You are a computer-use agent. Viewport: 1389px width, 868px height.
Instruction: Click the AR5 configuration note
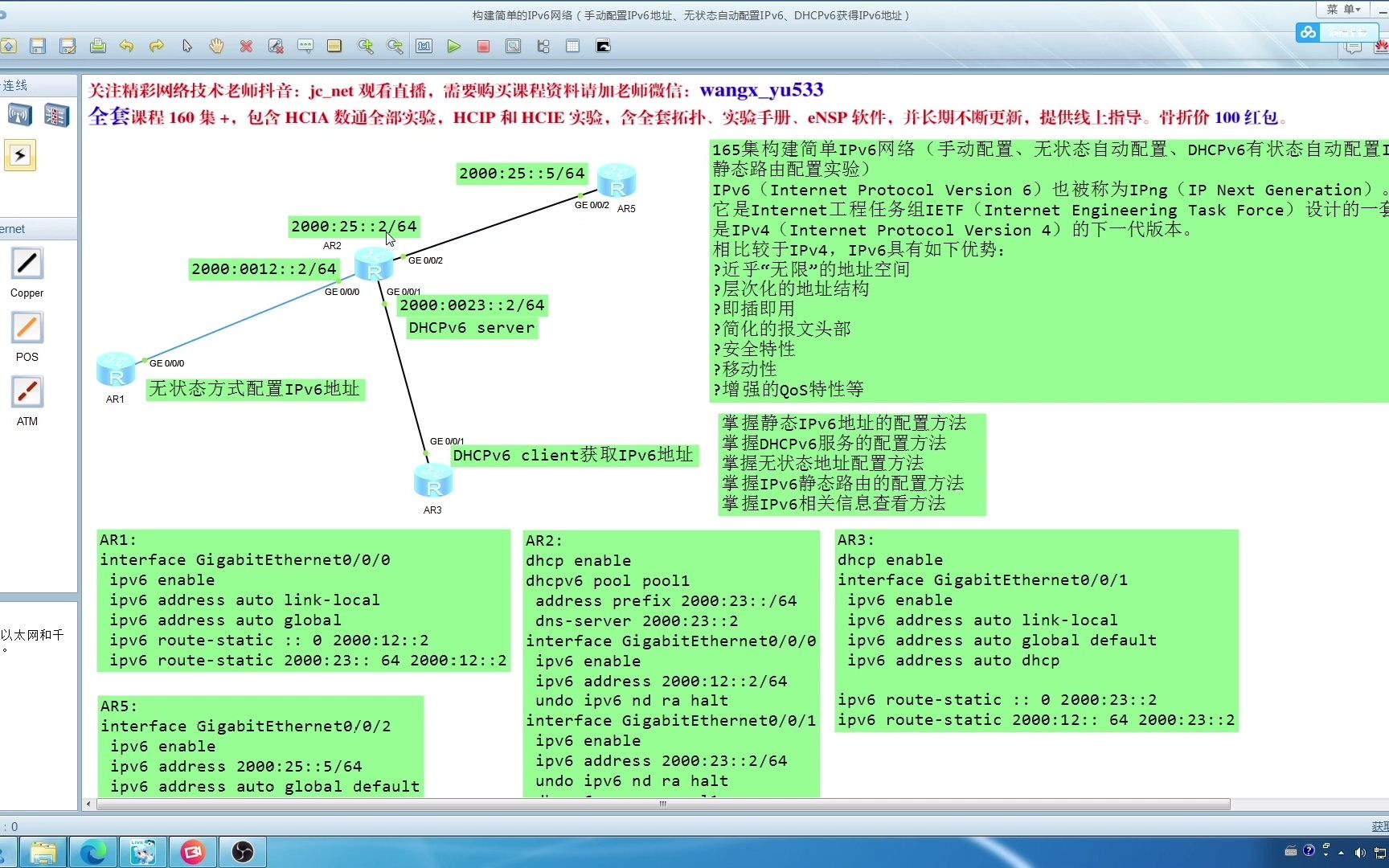pyautogui.click(x=260, y=747)
